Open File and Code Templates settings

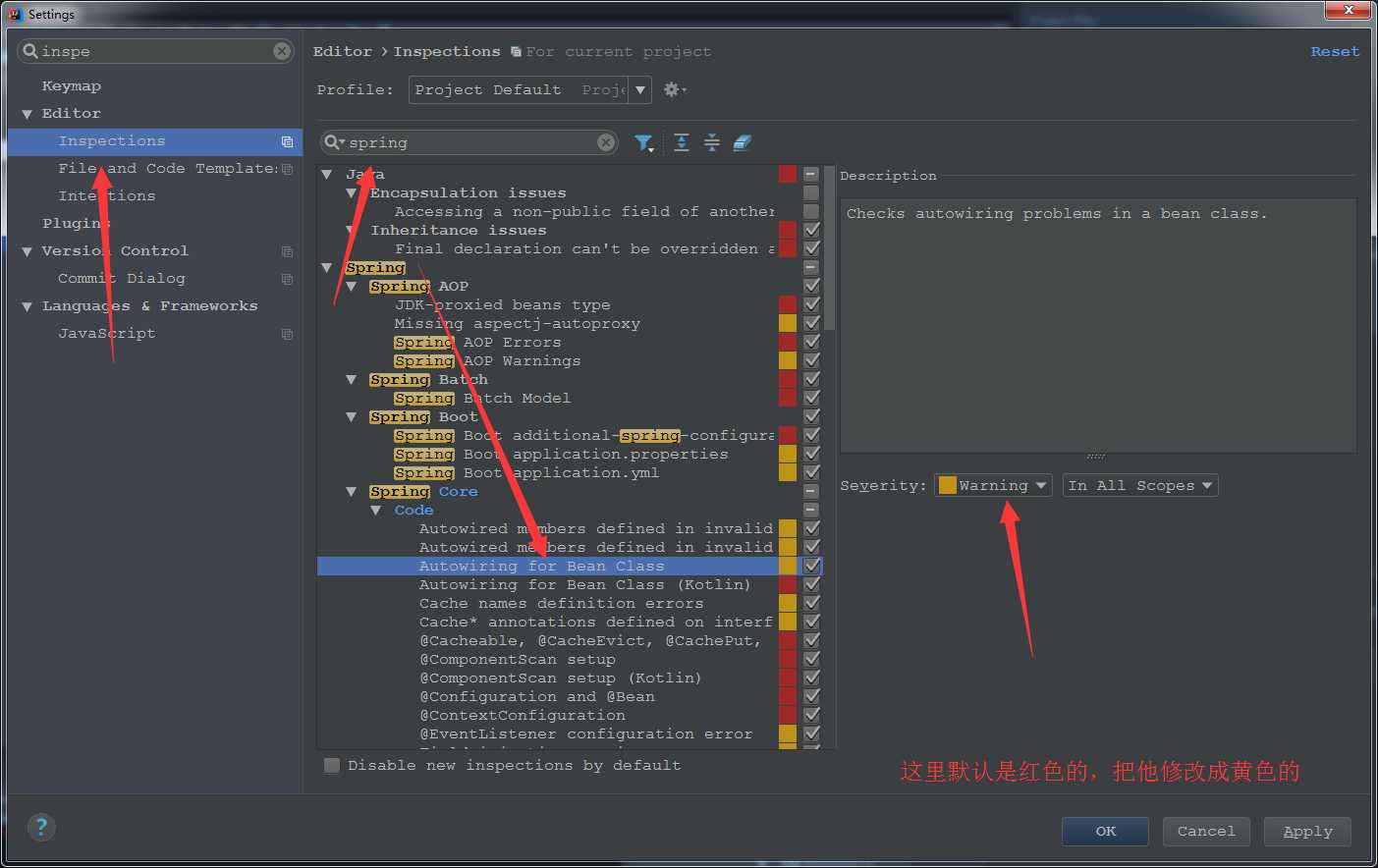167,169
